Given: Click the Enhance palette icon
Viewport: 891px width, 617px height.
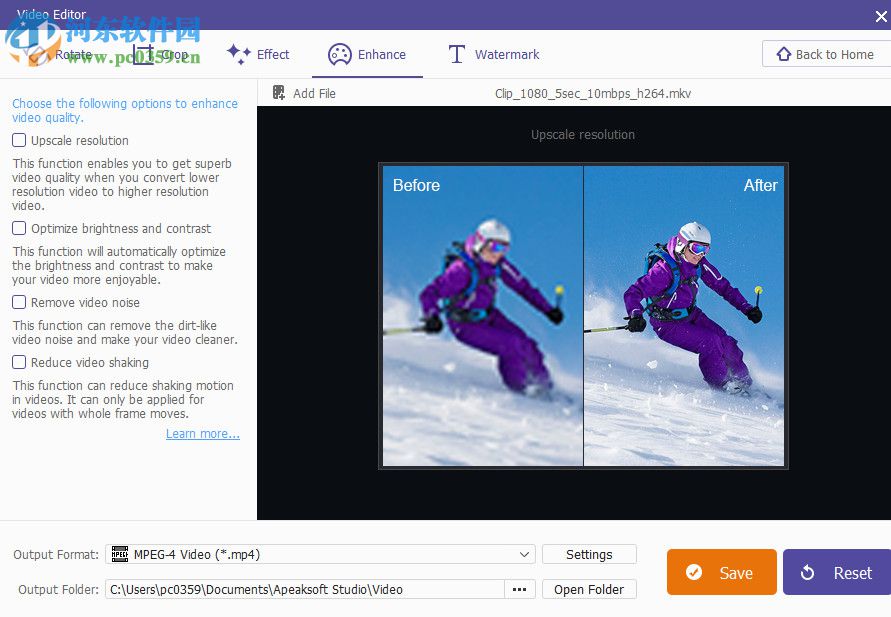Looking at the screenshot, I should point(340,55).
